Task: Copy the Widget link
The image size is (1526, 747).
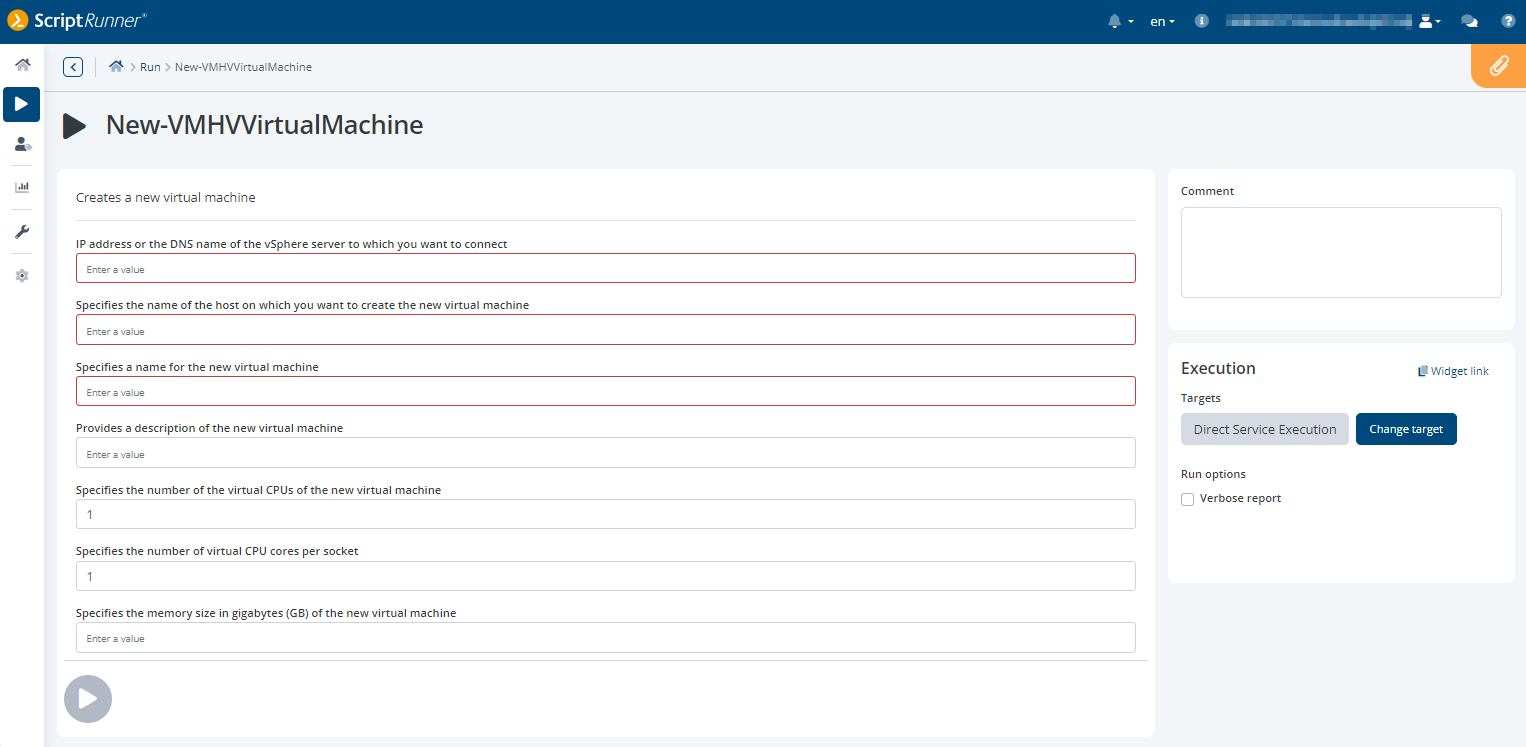Action: [1453, 371]
